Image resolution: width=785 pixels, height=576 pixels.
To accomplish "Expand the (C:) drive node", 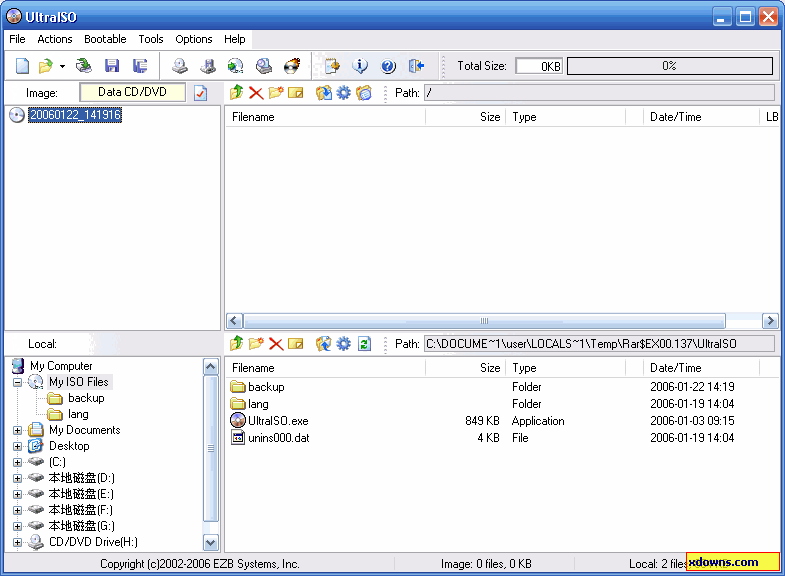I will [x=18, y=462].
